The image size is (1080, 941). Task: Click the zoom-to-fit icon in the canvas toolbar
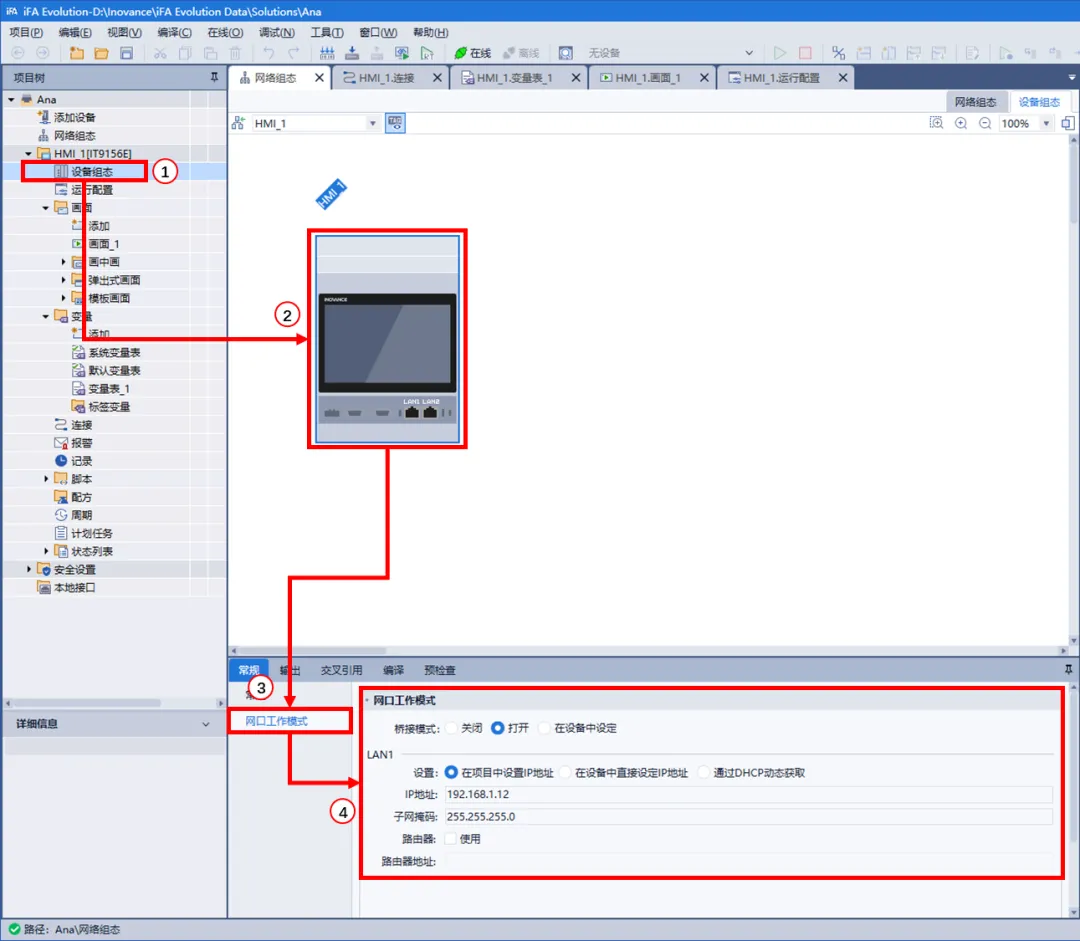pos(936,123)
